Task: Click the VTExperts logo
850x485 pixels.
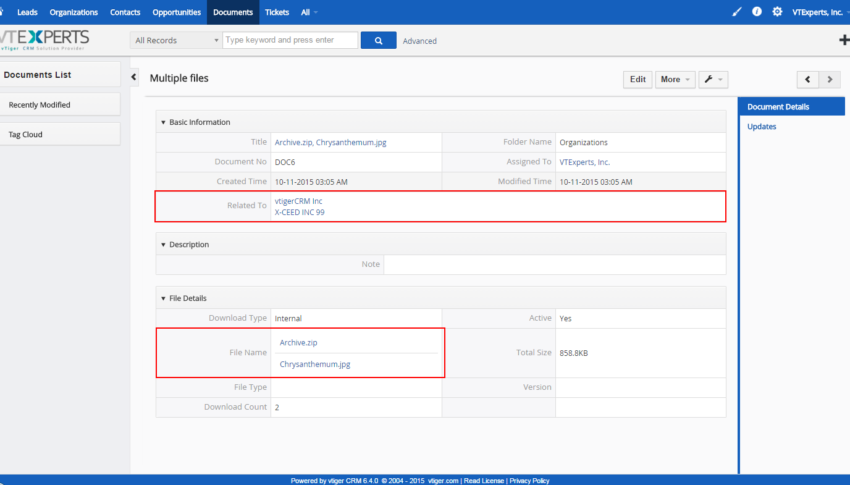Action: (x=44, y=40)
